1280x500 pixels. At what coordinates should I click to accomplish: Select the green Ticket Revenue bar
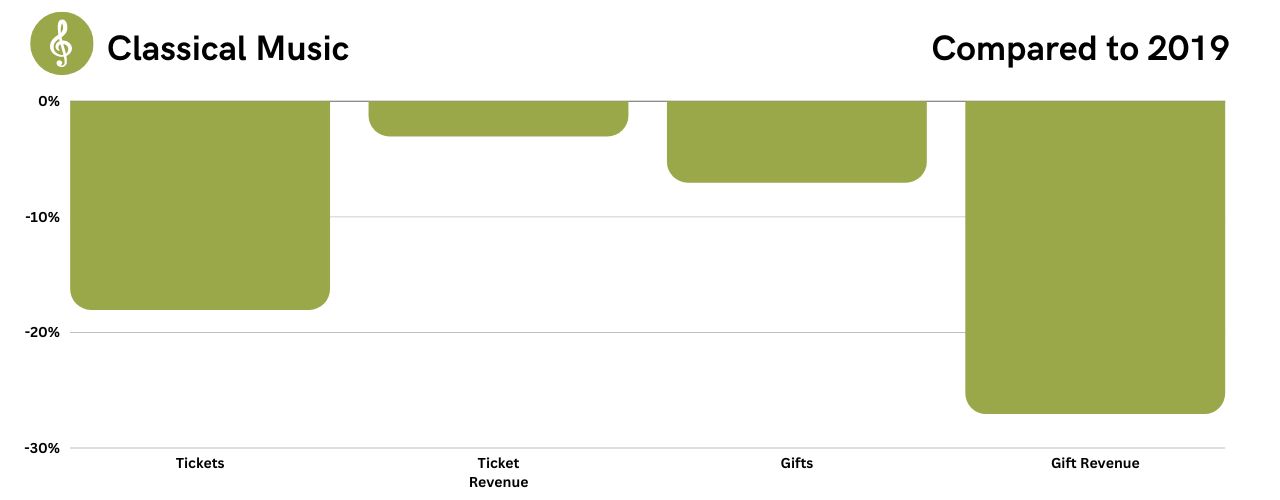[x=498, y=118]
